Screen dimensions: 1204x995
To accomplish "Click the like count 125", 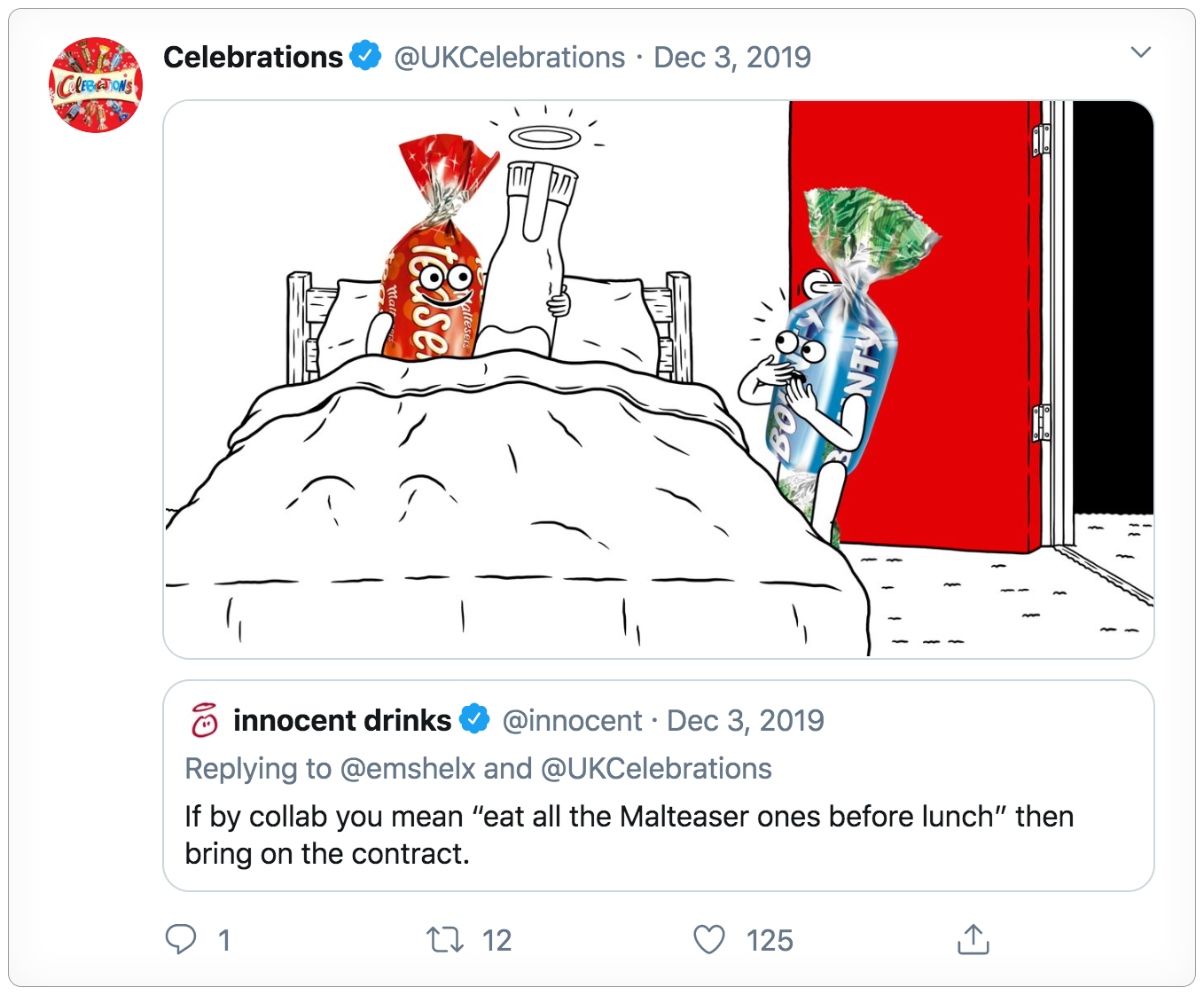I will (x=770, y=940).
